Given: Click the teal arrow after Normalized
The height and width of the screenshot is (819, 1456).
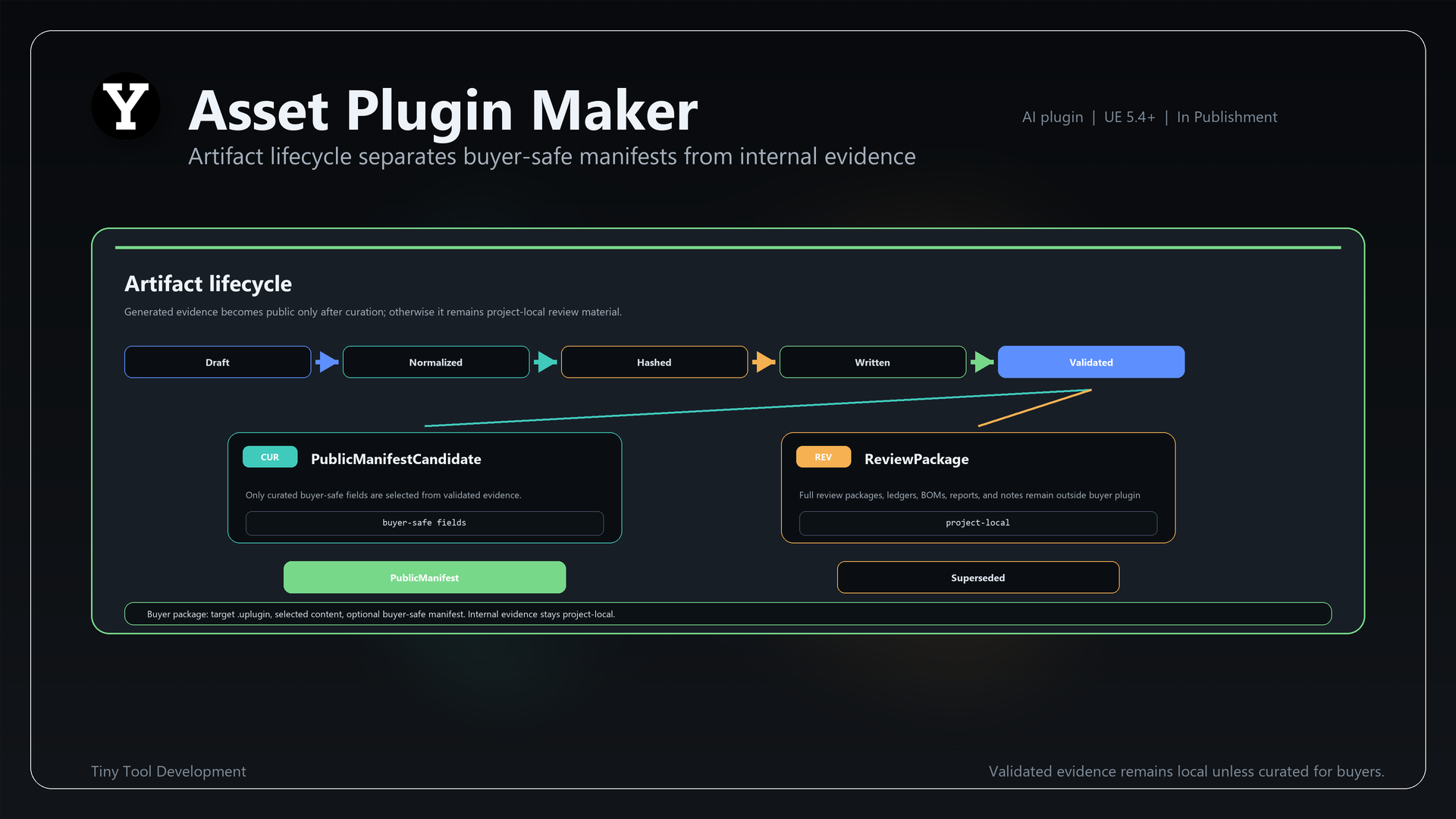Looking at the screenshot, I should pyautogui.click(x=545, y=362).
